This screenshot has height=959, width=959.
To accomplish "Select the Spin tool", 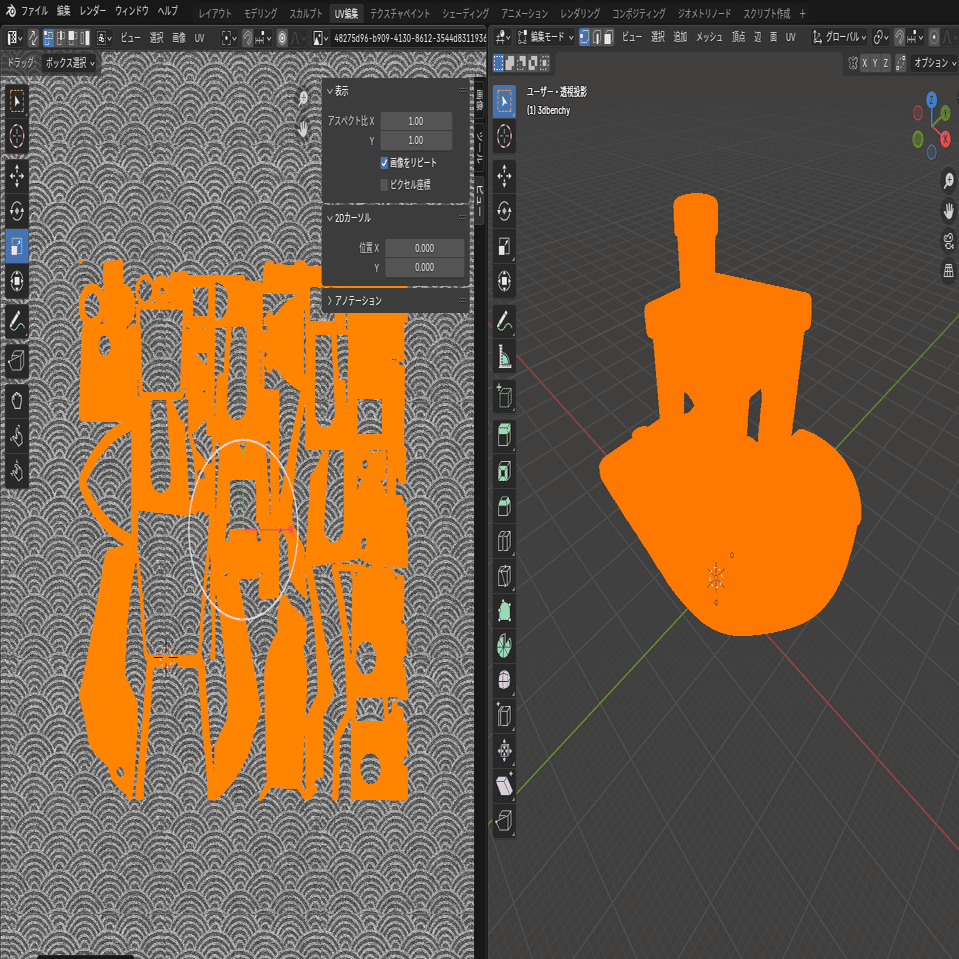I will coord(505,646).
